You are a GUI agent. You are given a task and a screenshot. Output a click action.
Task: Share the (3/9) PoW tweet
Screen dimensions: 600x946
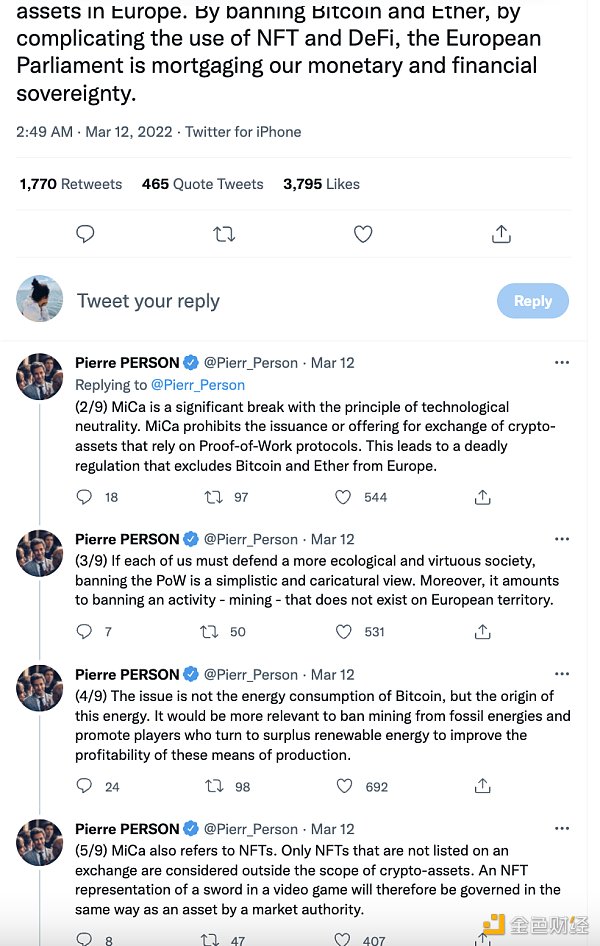click(483, 632)
